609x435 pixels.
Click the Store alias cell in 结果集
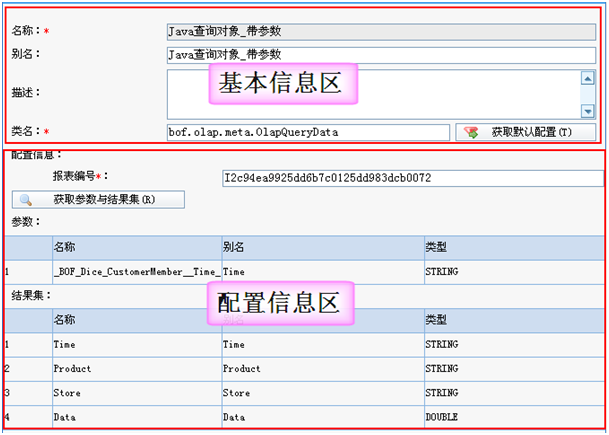pos(323,393)
